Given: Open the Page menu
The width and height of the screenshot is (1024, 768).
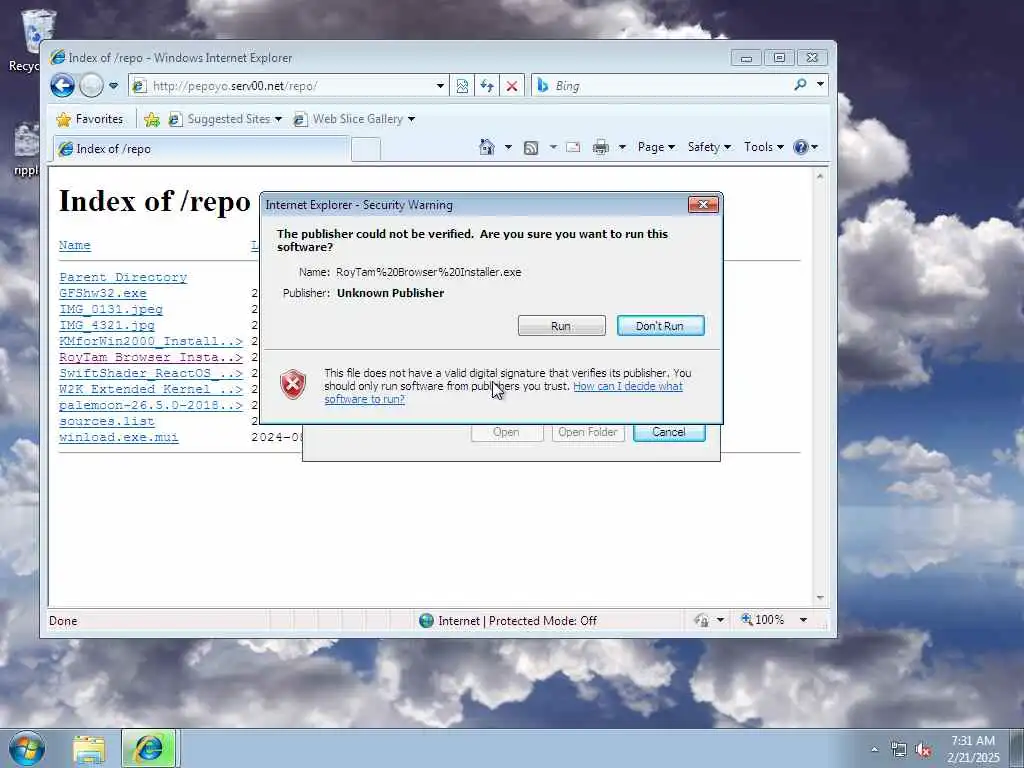Looking at the screenshot, I should tap(656, 147).
